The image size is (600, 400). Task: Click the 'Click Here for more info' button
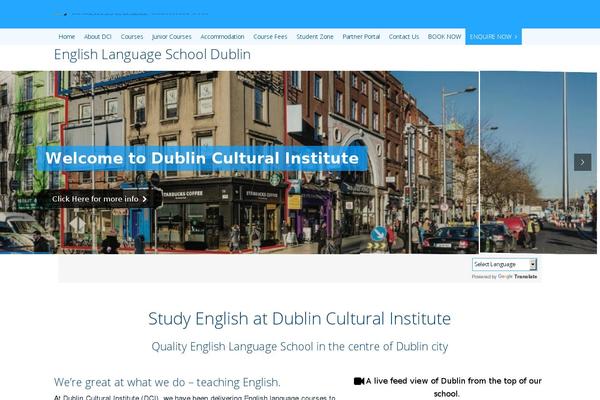click(x=99, y=199)
